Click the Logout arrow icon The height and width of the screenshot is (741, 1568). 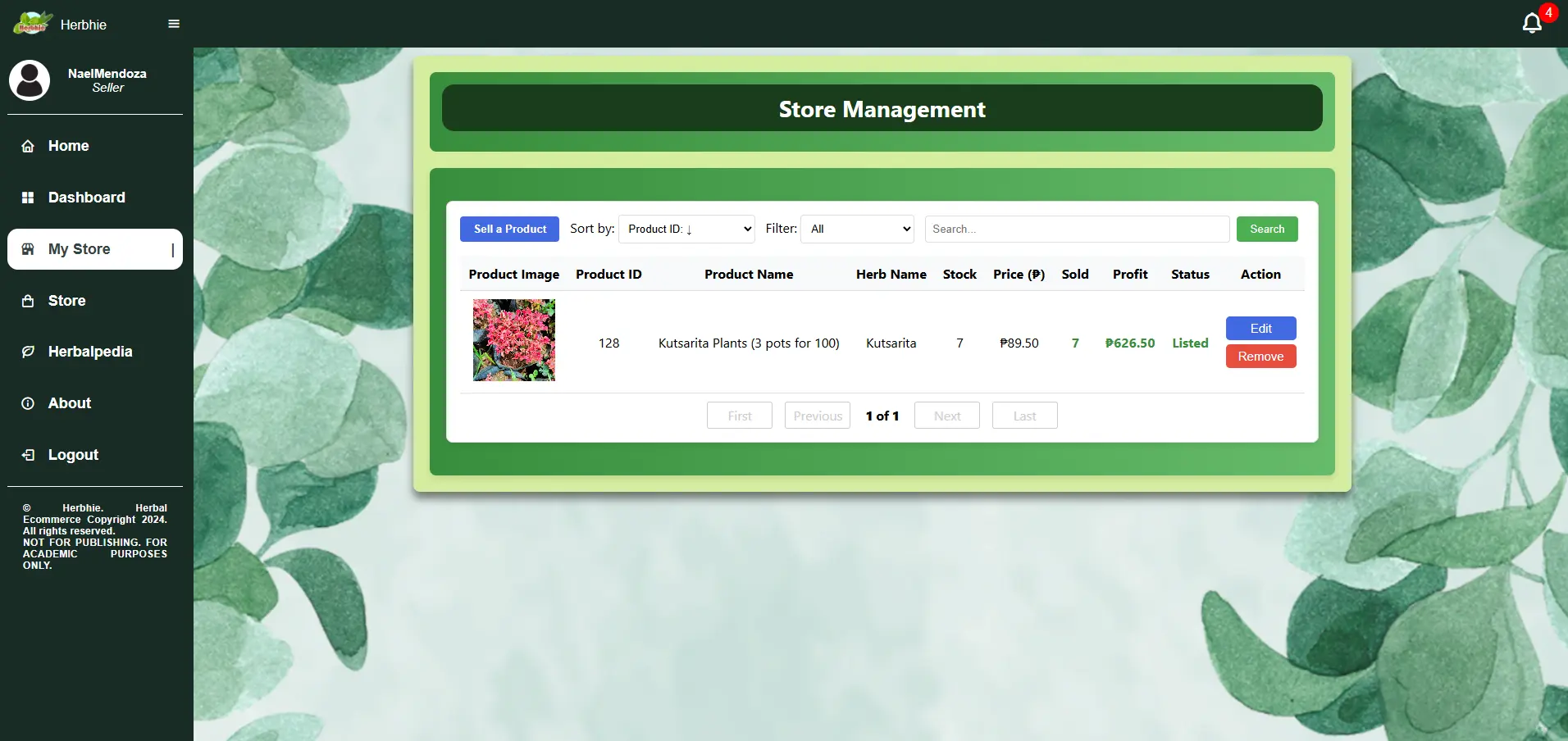point(28,455)
